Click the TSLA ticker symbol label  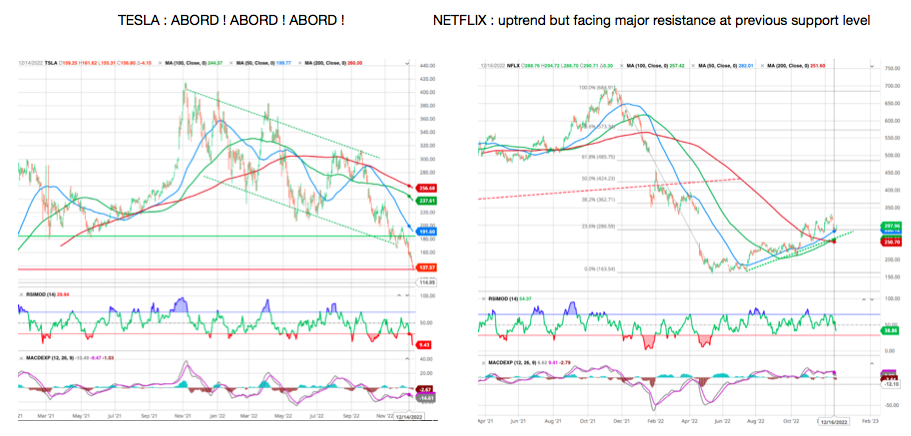point(51,63)
